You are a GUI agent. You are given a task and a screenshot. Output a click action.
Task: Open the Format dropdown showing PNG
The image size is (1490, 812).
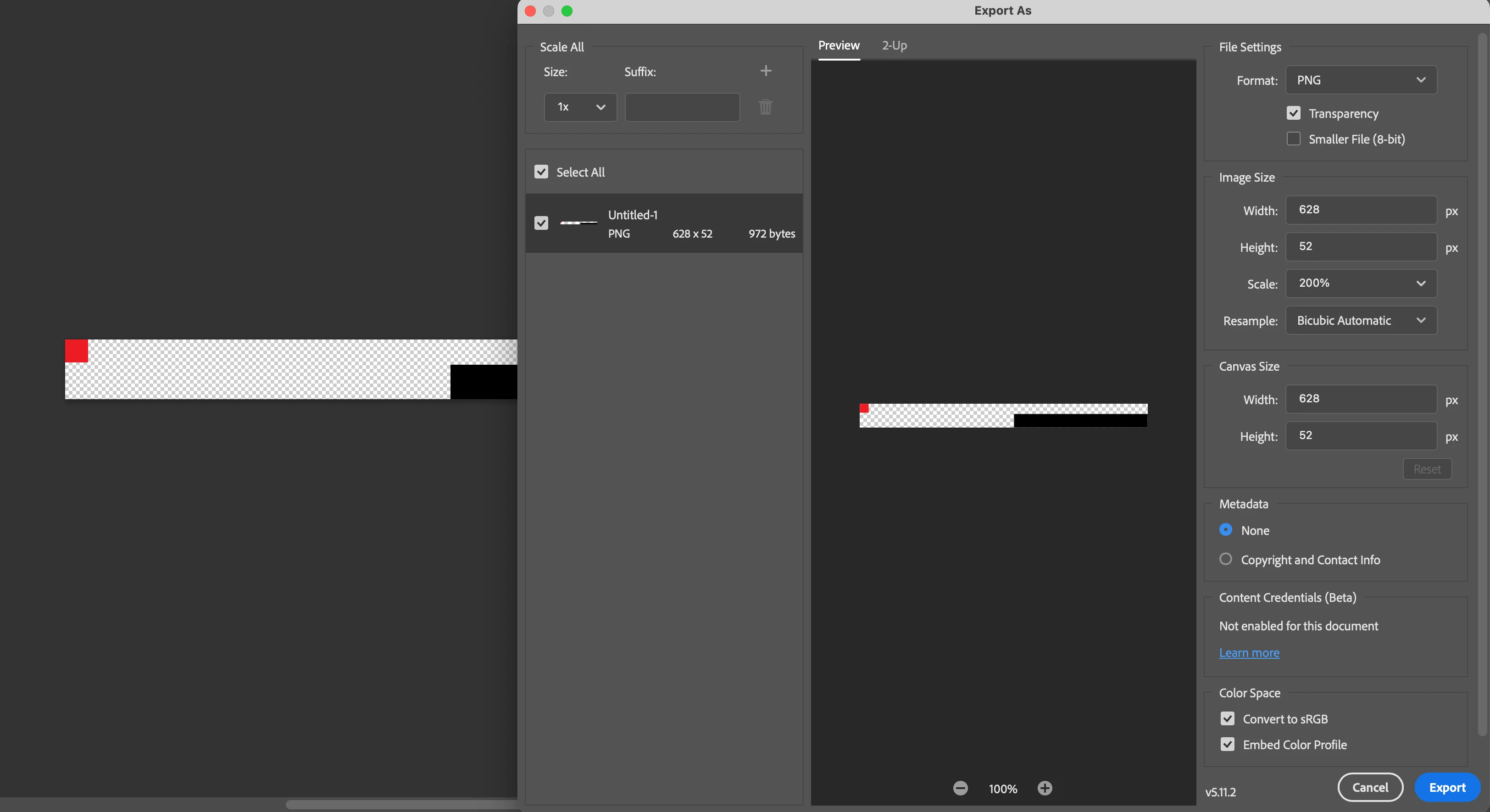tap(1361, 80)
